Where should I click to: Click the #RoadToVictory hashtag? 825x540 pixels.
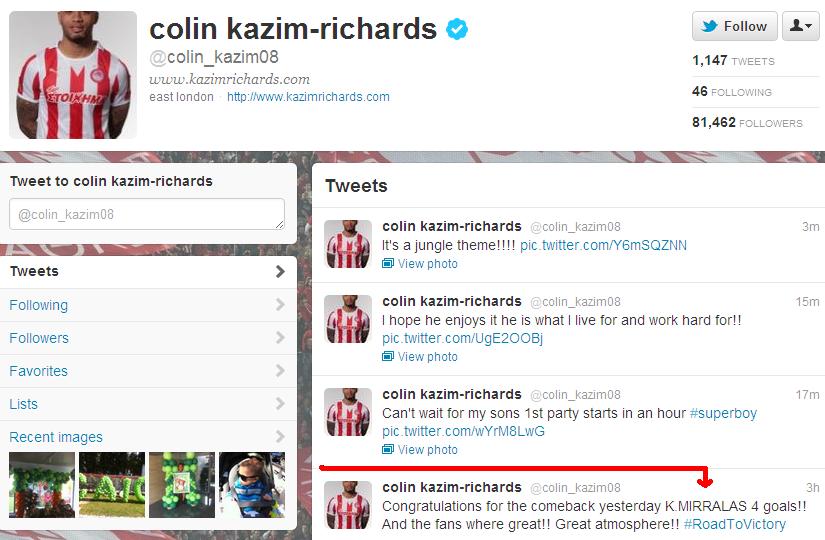pos(735,524)
